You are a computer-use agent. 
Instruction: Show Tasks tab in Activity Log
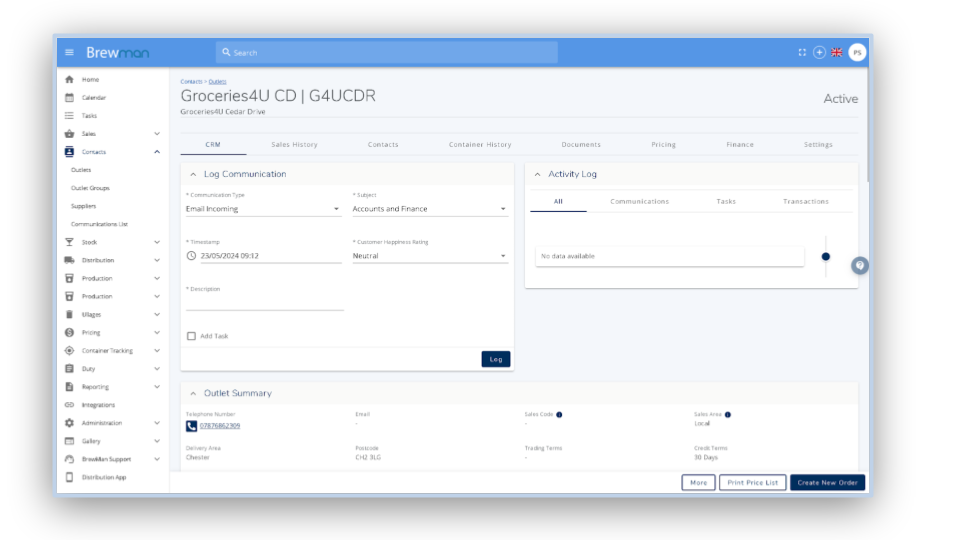pyautogui.click(x=726, y=201)
